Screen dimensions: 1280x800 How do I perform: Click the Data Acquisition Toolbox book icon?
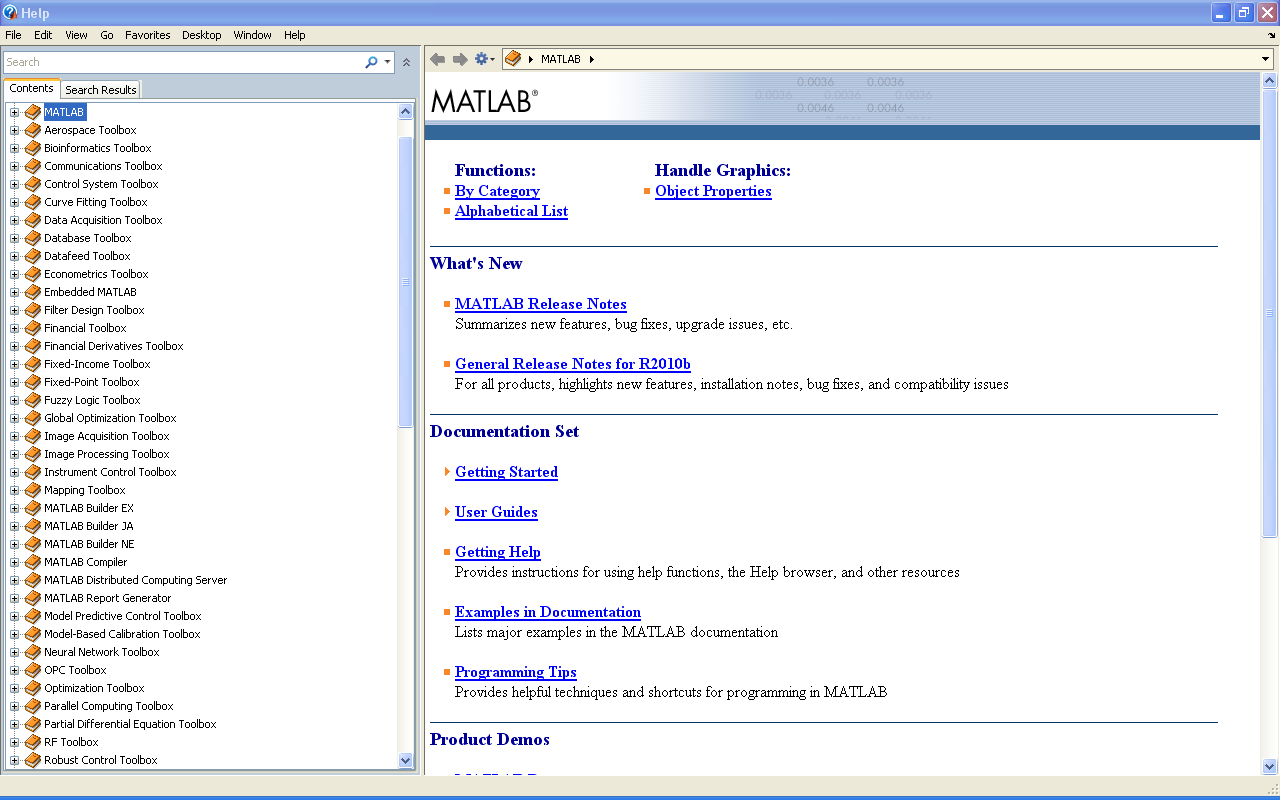point(33,220)
